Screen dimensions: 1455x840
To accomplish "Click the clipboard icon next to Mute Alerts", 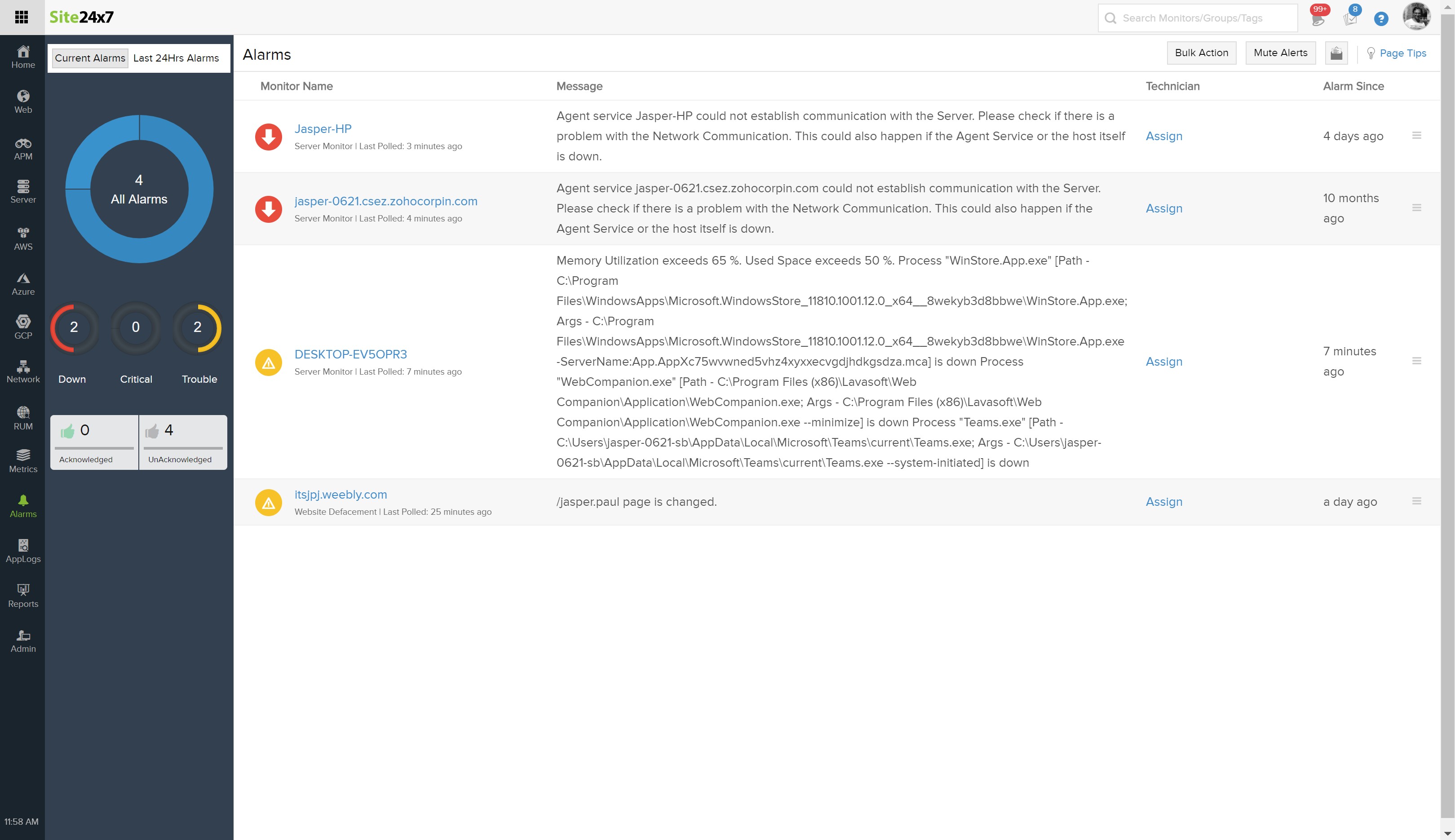I will [1336, 53].
